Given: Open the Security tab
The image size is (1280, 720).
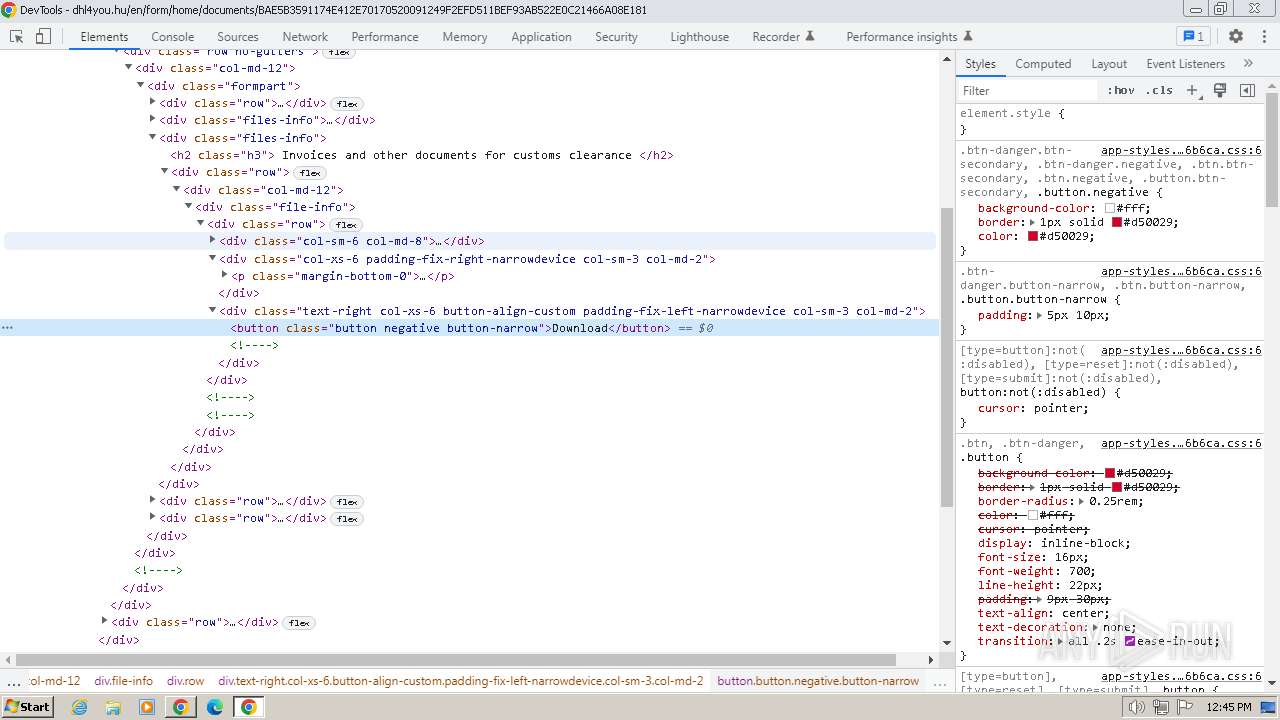Looking at the screenshot, I should pos(616,36).
